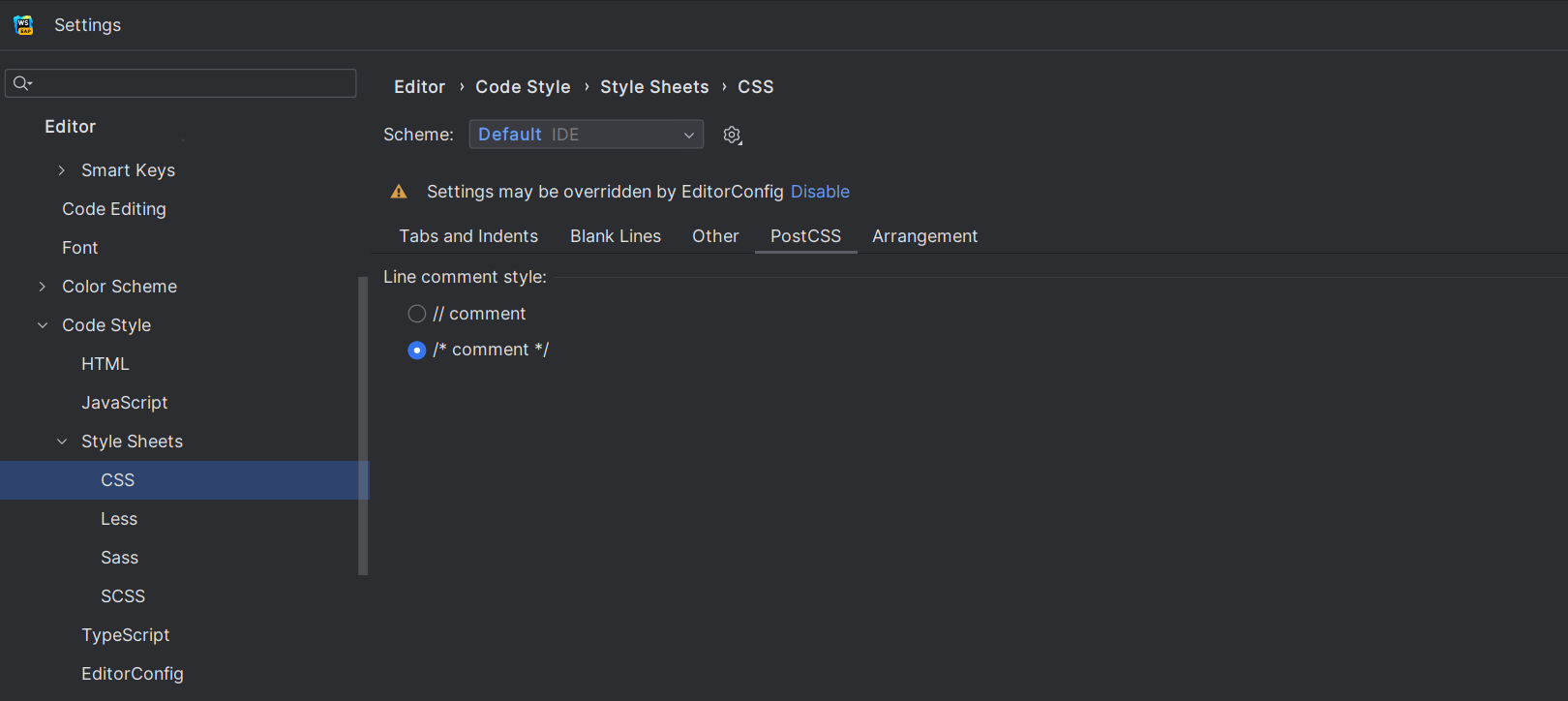Switch to the Blank Lines tab
The width and height of the screenshot is (1568, 701).
click(x=616, y=236)
